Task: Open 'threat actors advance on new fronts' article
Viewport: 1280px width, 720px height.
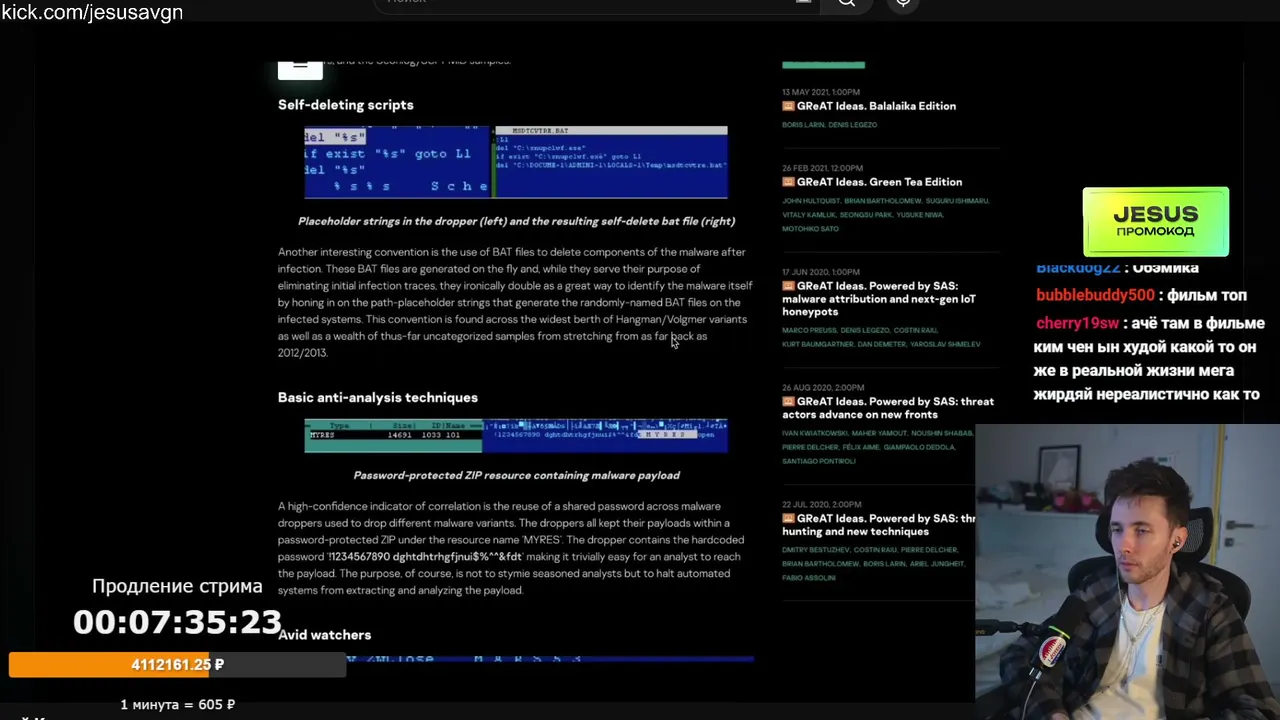Action: point(888,408)
